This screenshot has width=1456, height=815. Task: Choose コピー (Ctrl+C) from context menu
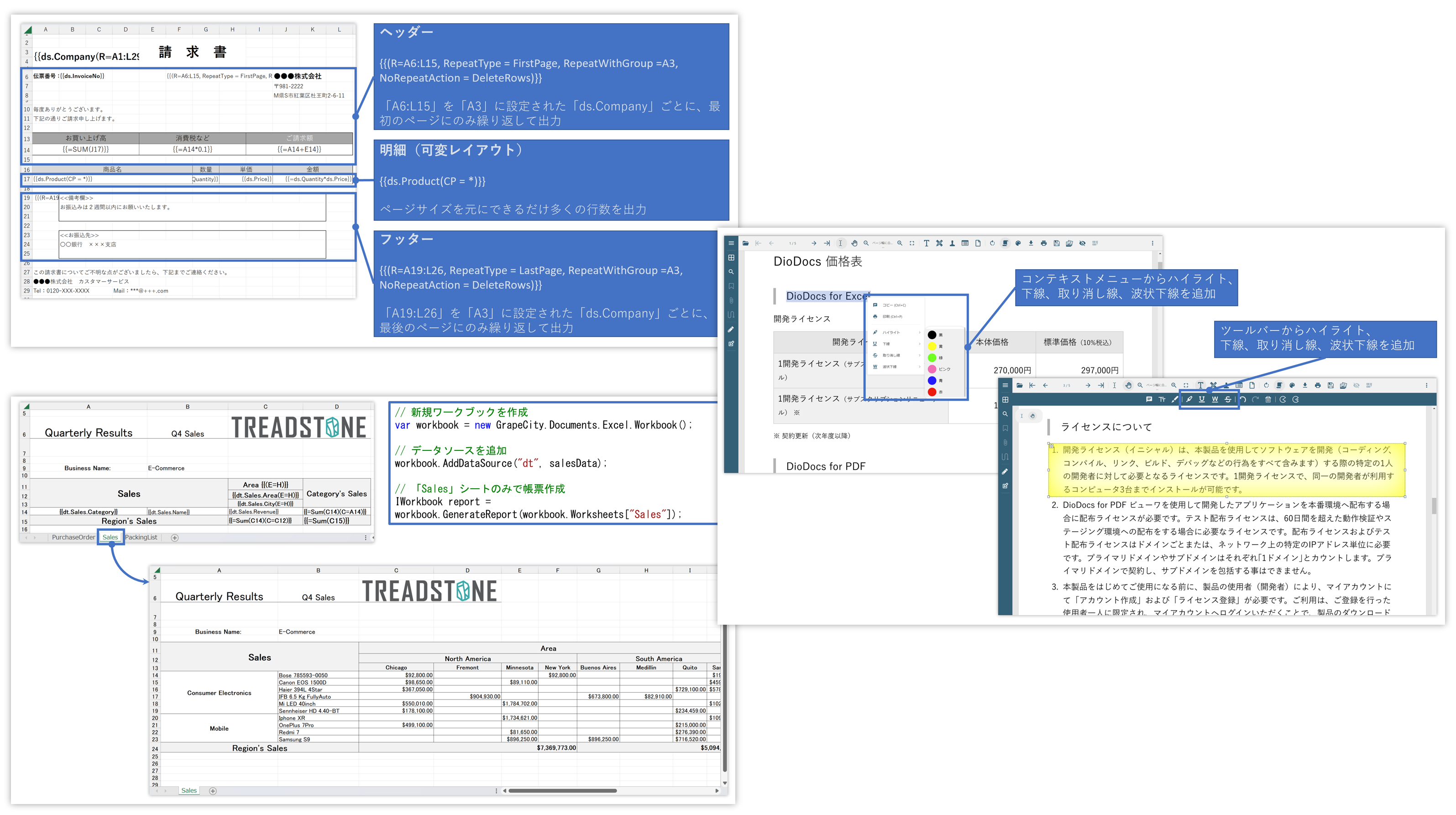(x=897, y=305)
